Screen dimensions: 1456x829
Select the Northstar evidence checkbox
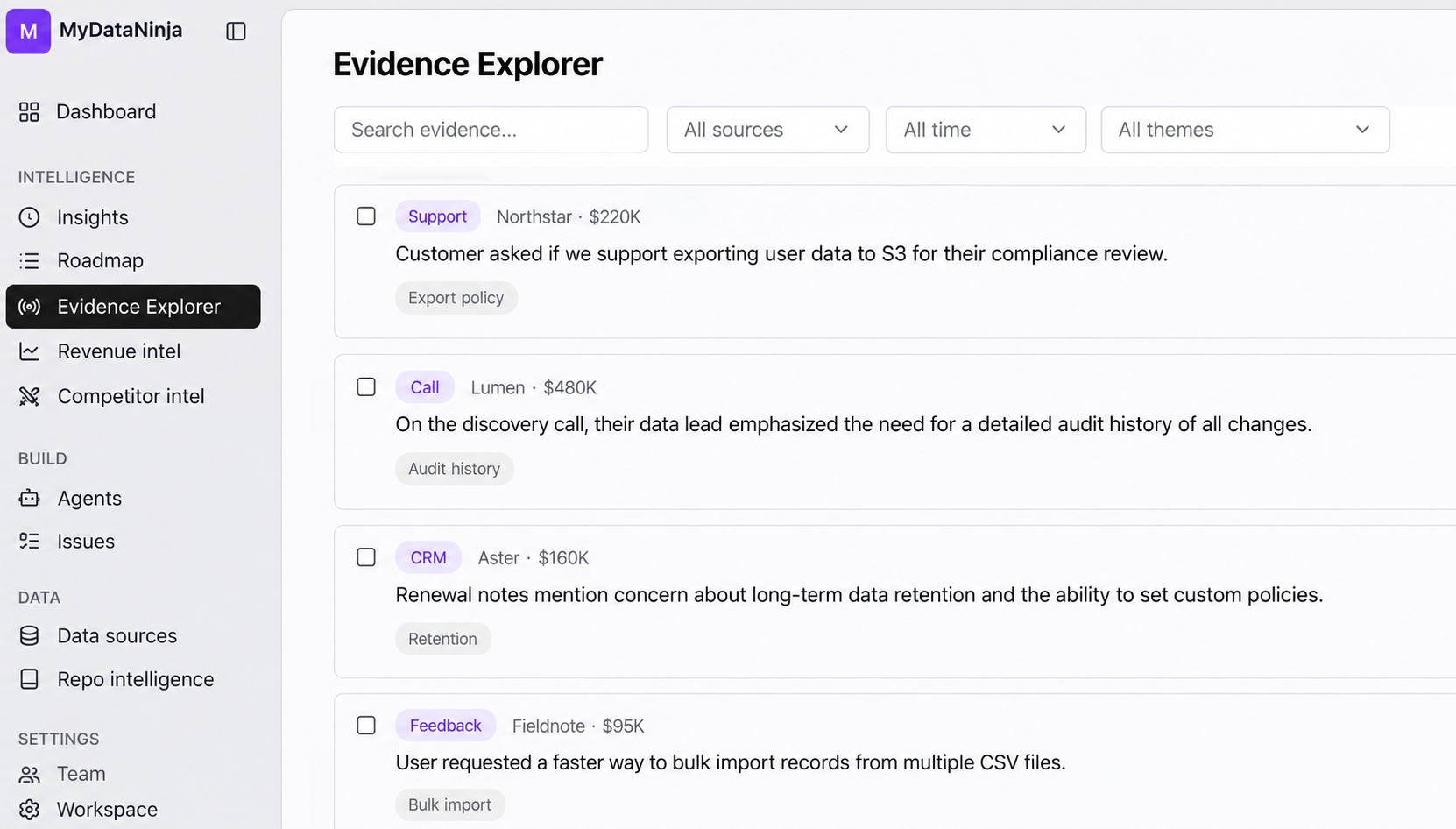point(366,216)
